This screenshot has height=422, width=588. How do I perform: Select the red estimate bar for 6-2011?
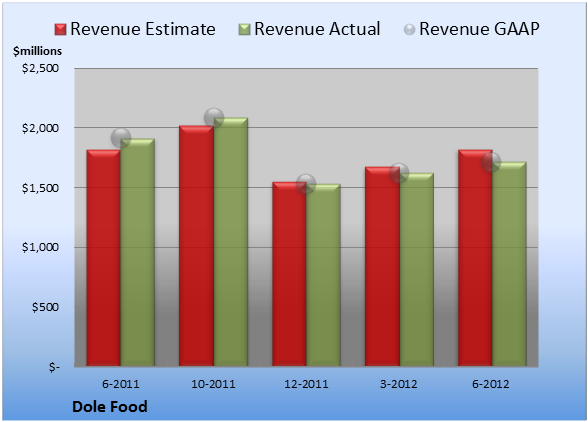click(x=104, y=258)
